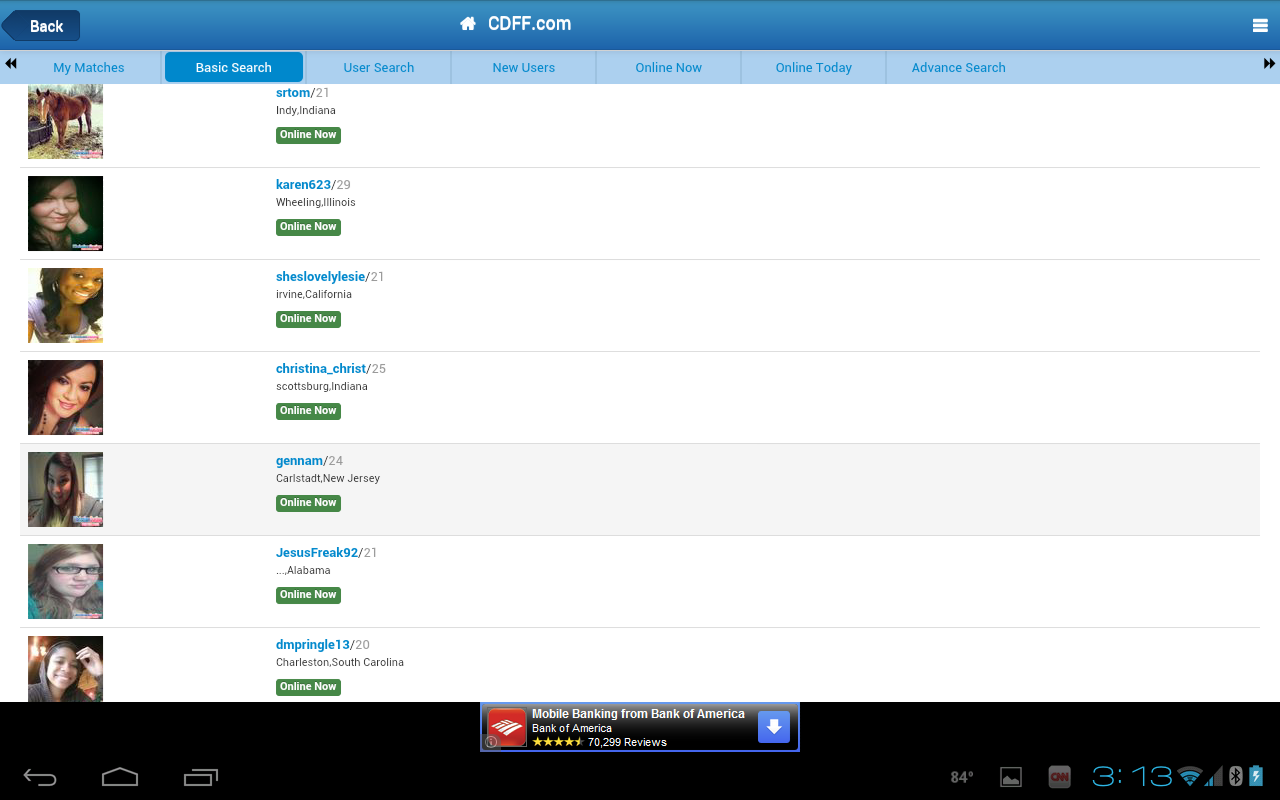Viewport: 1280px width, 800px height.
Task: Click the Online Now badge for sheslovelylesie
Action: pos(308,319)
